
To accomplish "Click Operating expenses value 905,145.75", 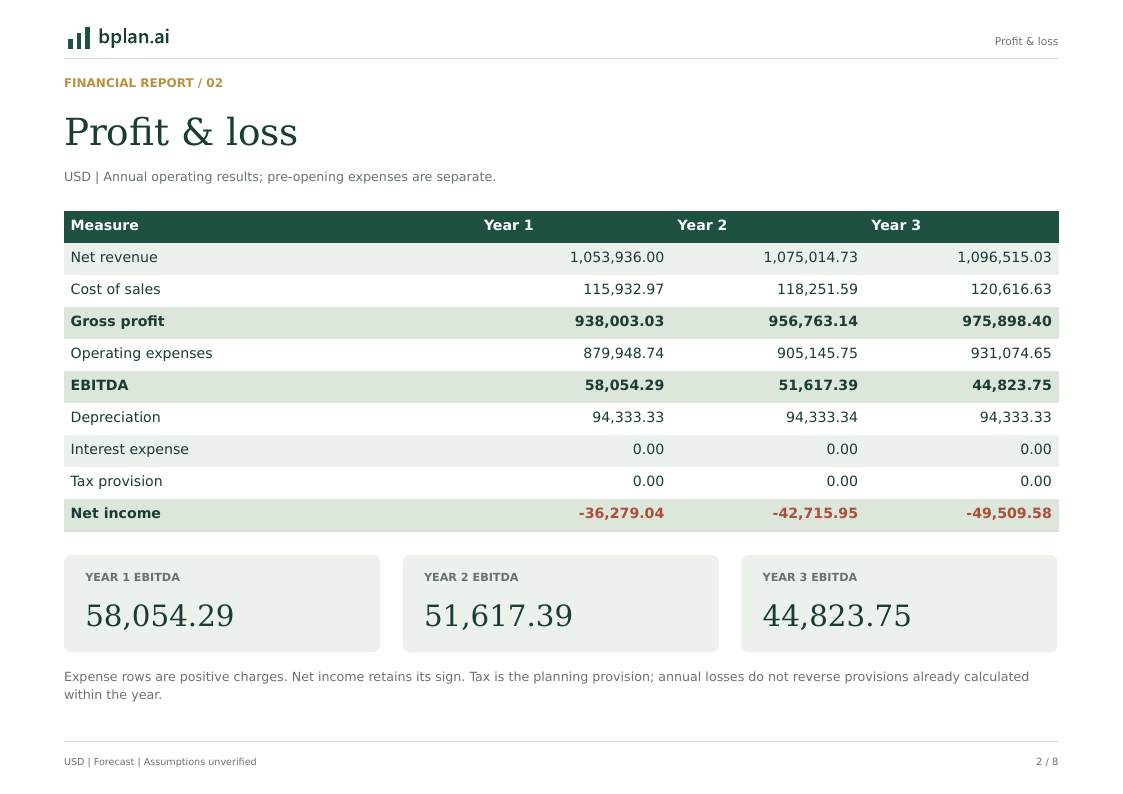I will [x=817, y=354].
